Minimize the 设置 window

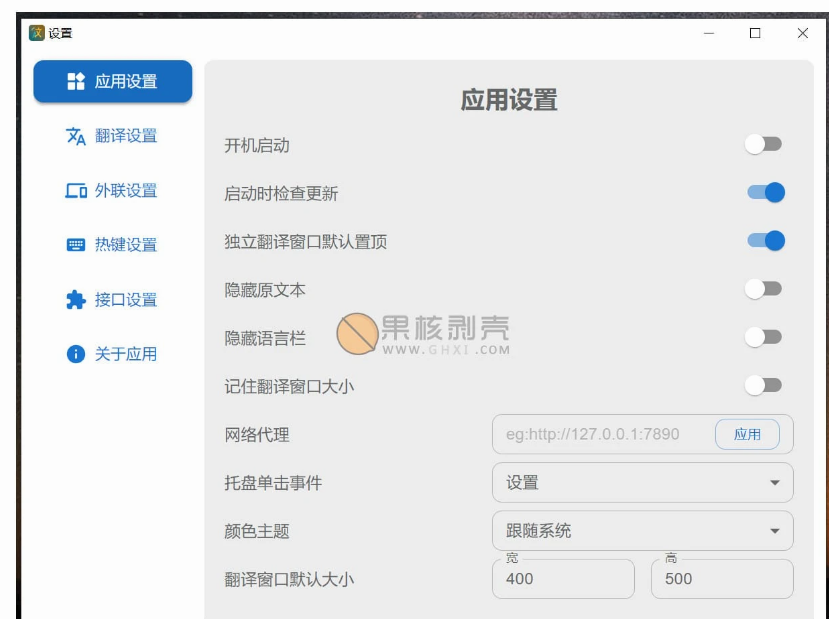pos(709,33)
